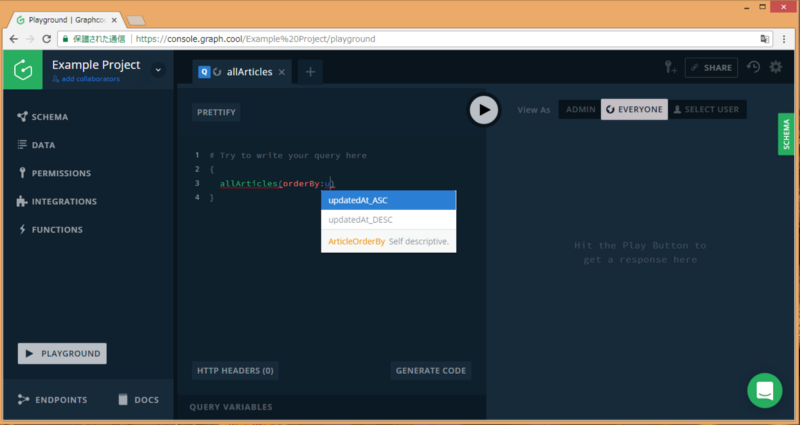Click the secure connection lock icon

click(x=65, y=39)
